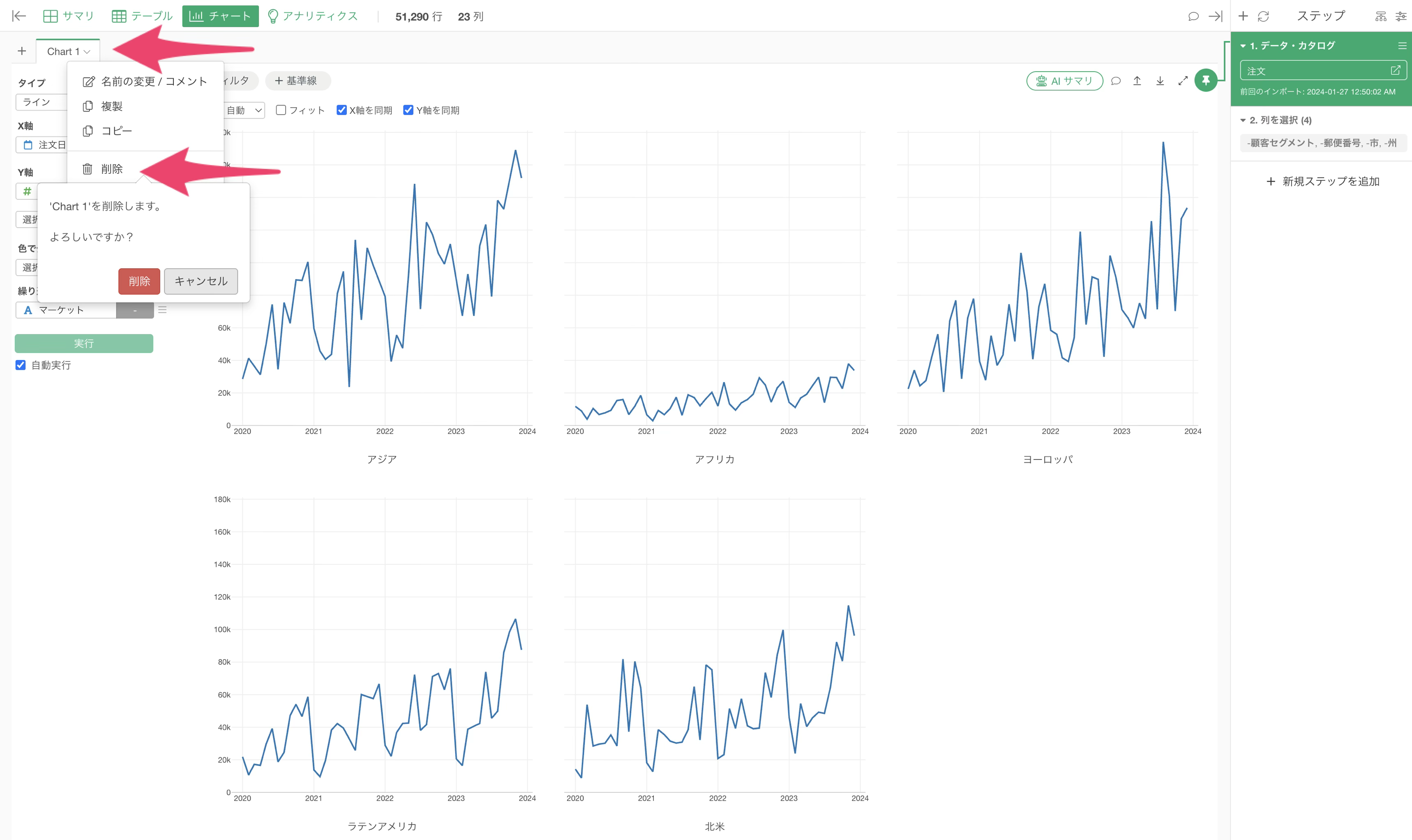Click the refresh steps icon
Viewport: 1412px width, 840px height.
[x=1263, y=16]
